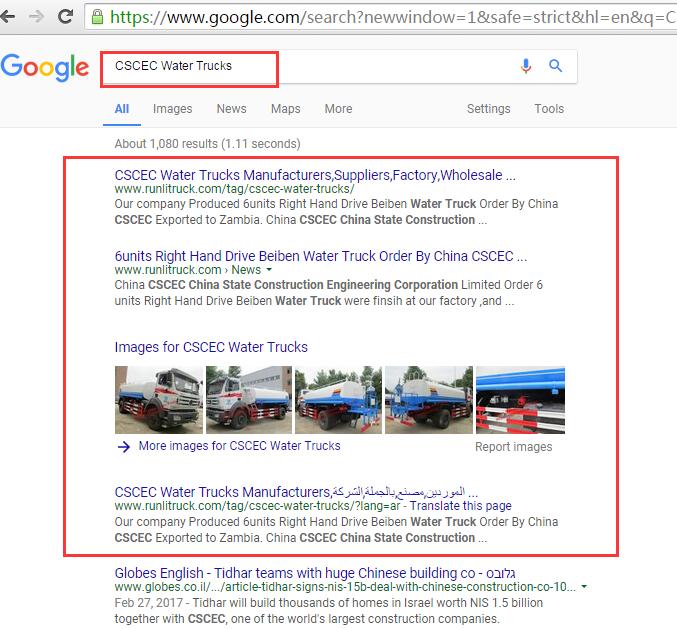Switch to the News tab
Viewport: 677px width, 629px height.
pos(231,109)
